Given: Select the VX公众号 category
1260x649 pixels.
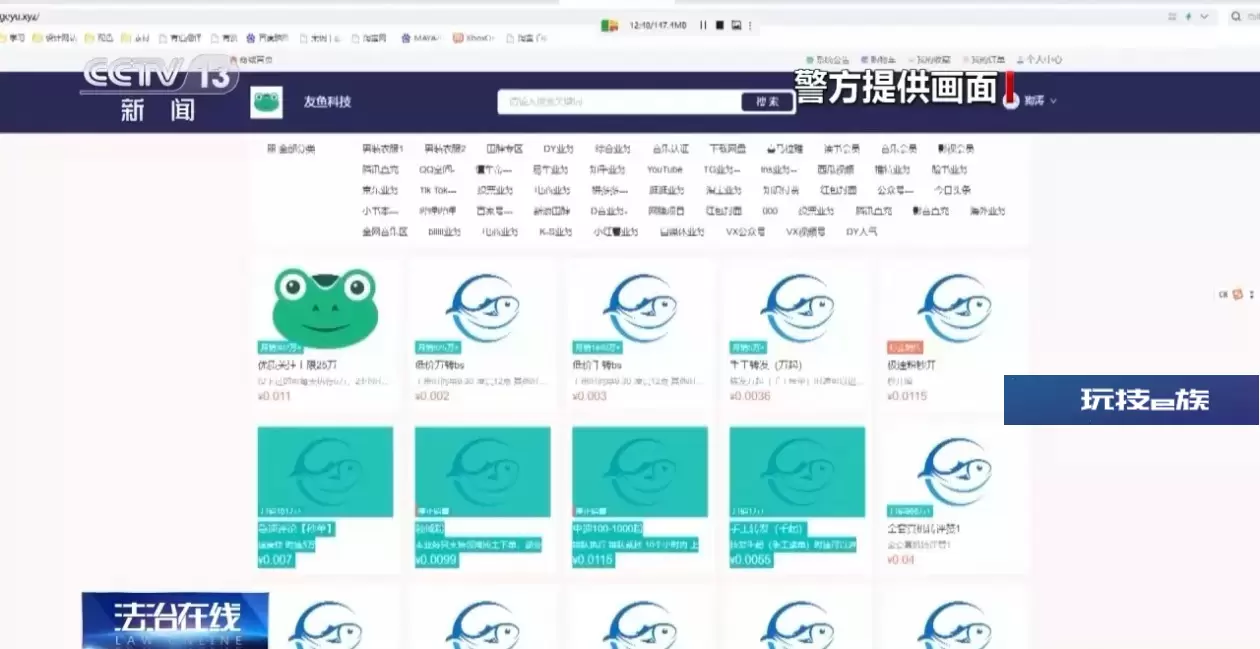Looking at the screenshot, I should [x=745, y=232].
